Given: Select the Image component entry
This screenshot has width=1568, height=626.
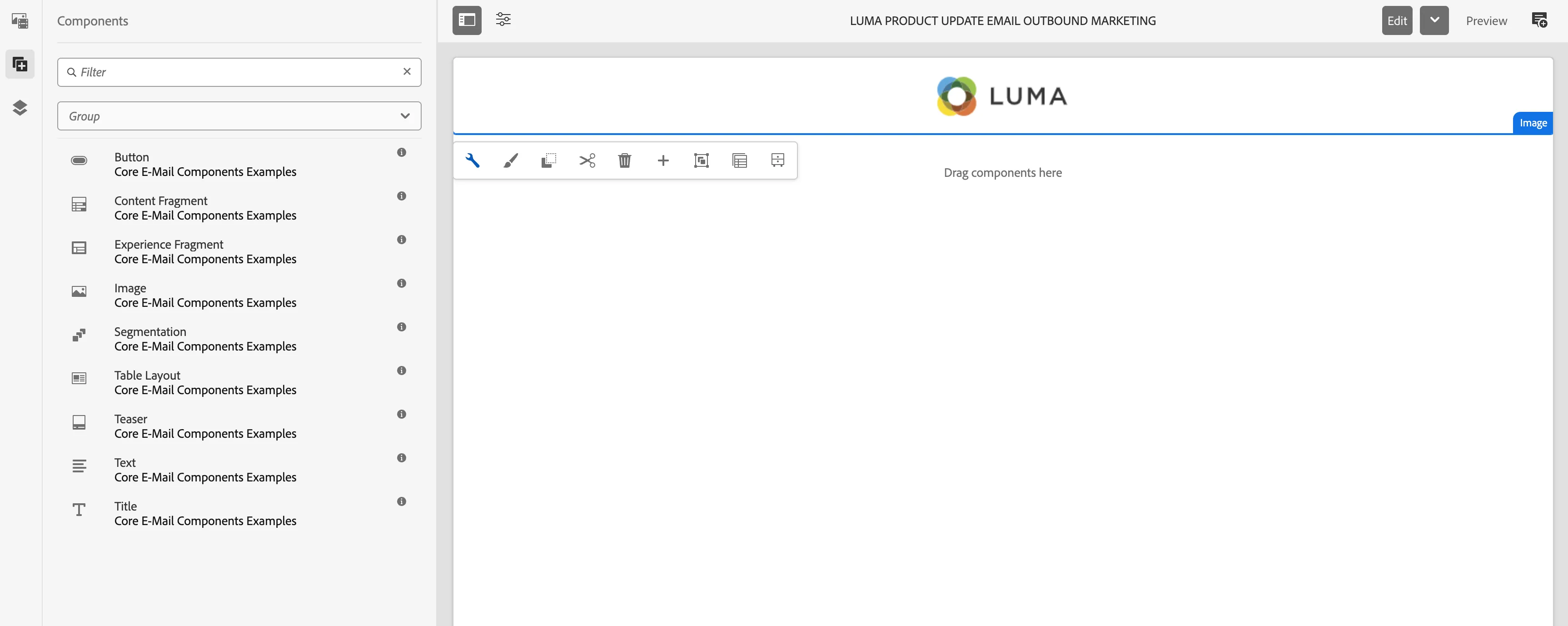Looking at the screenshot, I should [x=239, y=295].
